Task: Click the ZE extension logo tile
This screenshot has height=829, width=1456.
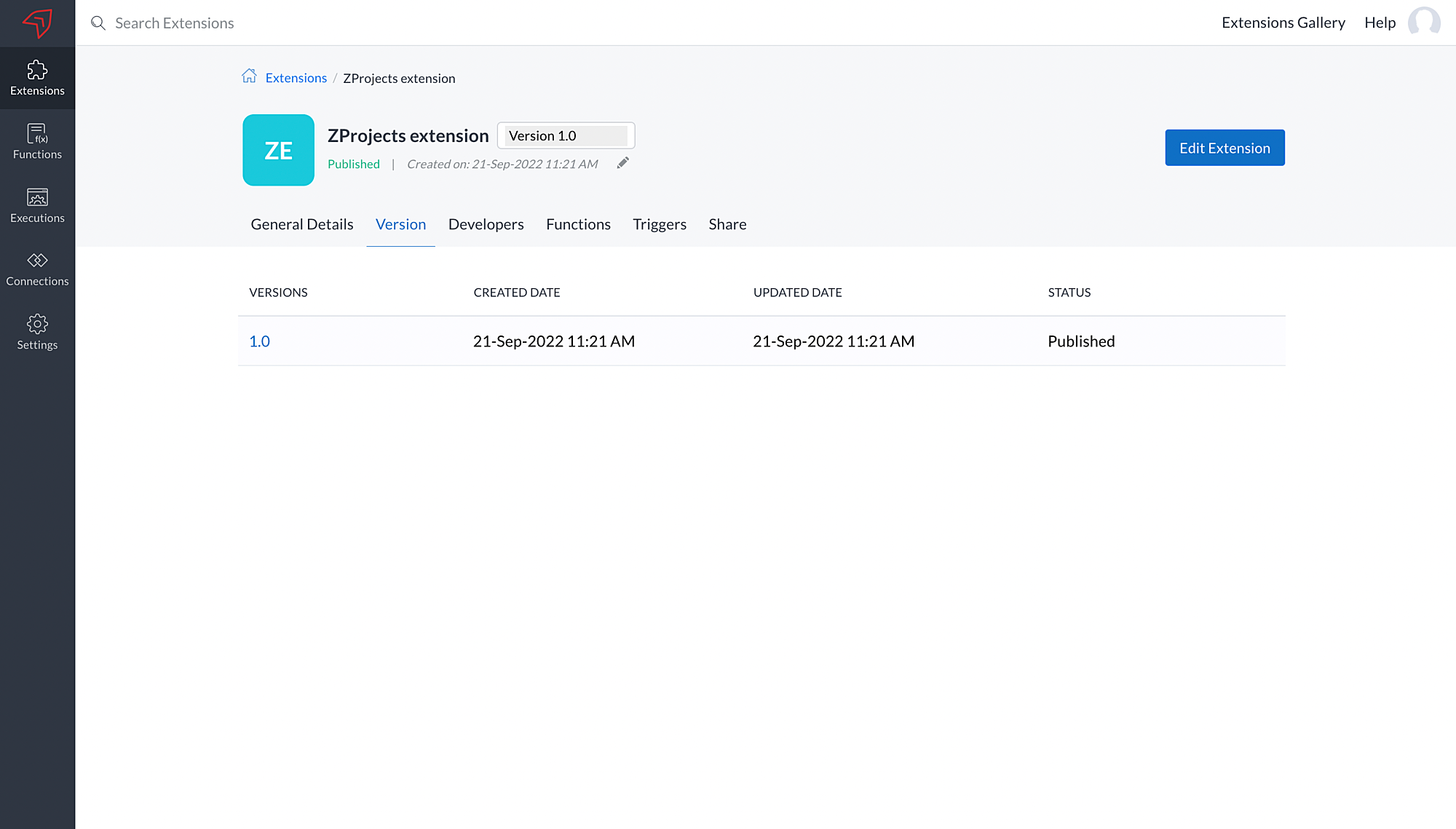Action: [x=278, y=150]
